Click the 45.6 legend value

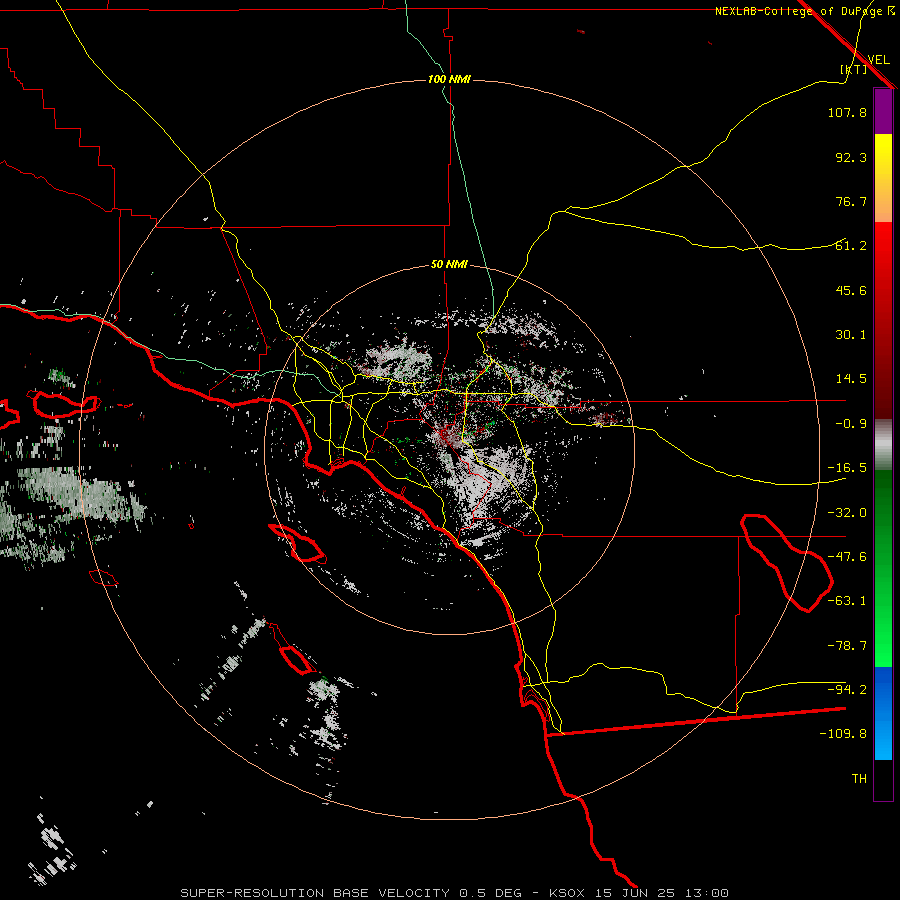(x=851, y=290)
